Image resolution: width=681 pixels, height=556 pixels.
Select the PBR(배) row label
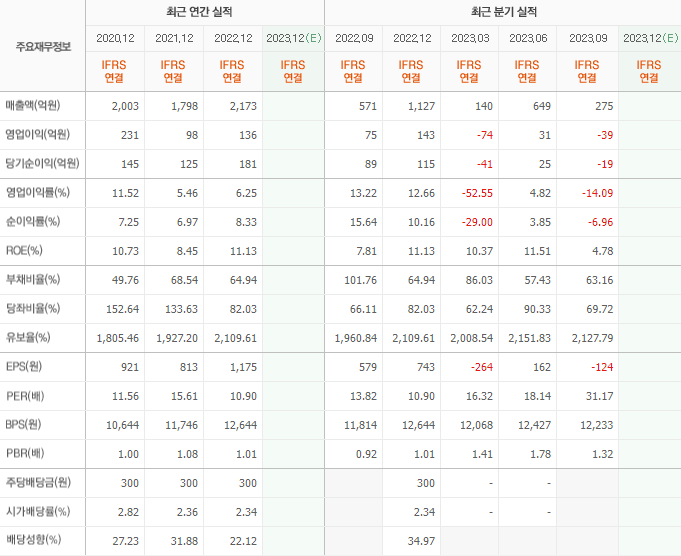point(25,453)
